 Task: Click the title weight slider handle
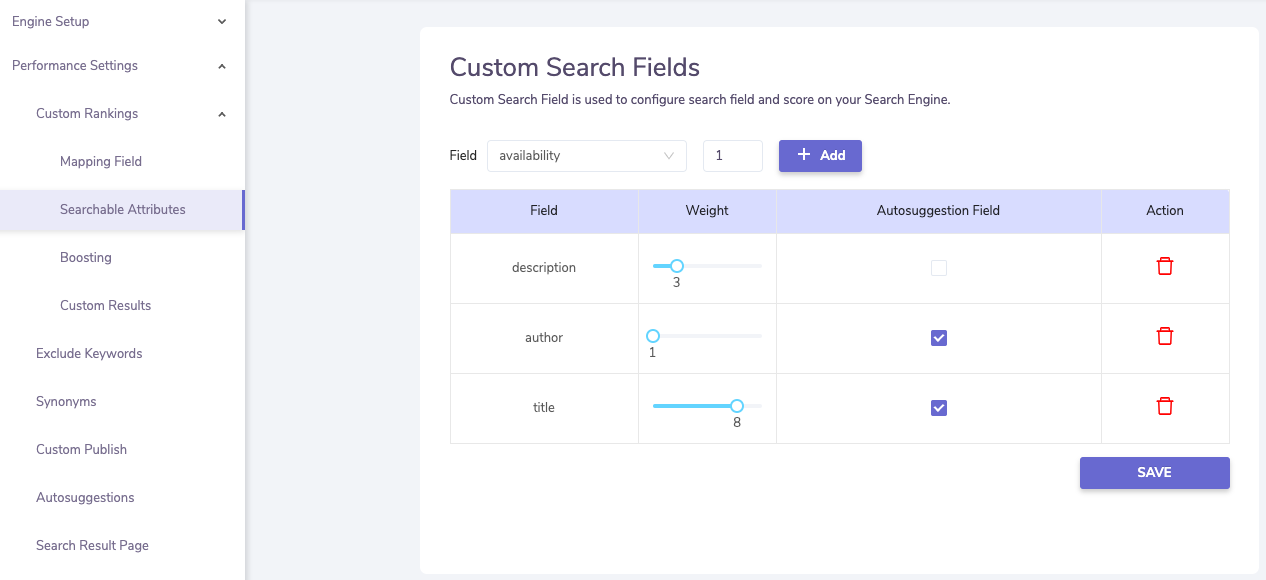[737, 406]
